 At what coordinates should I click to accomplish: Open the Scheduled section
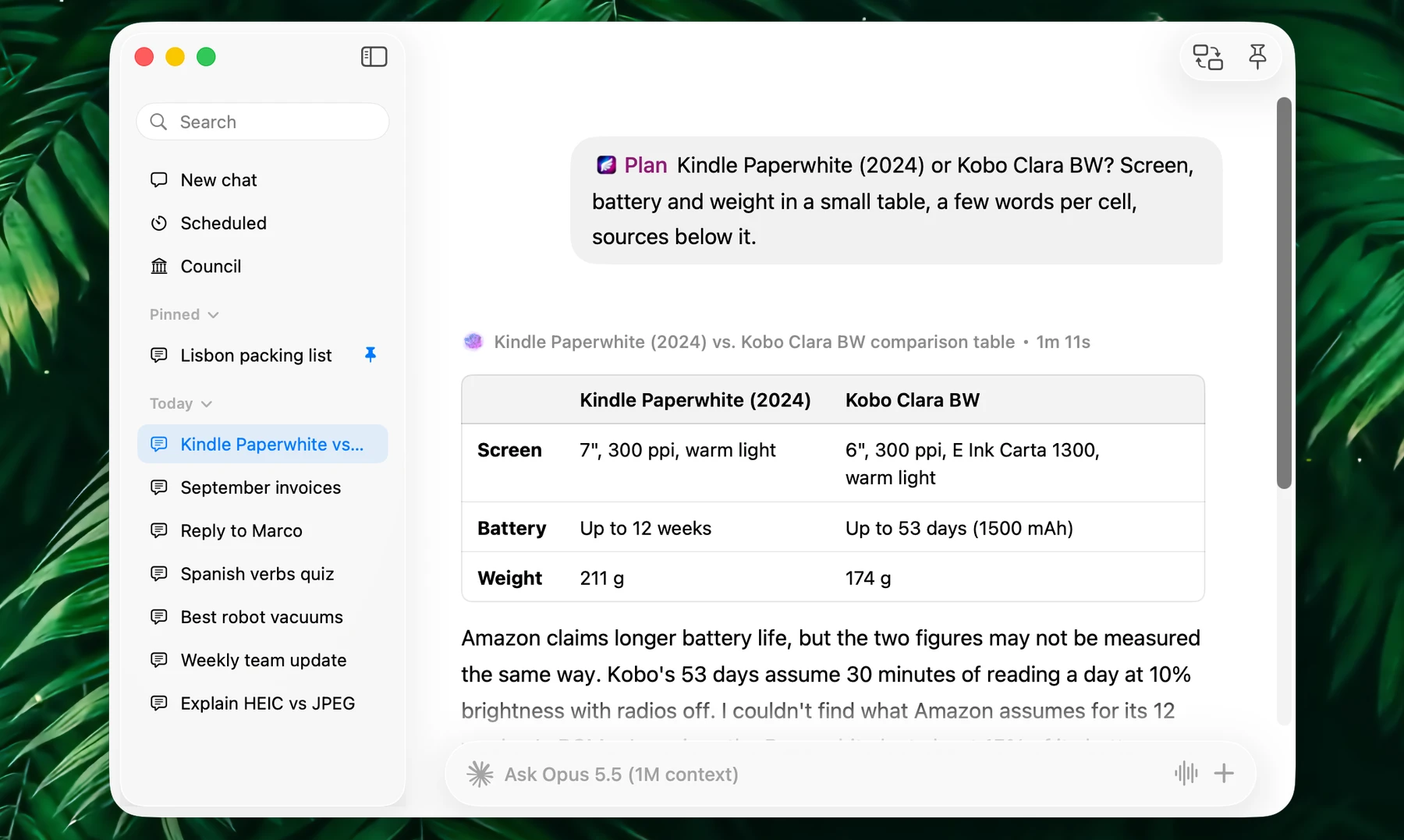click(x=263, y=223)
